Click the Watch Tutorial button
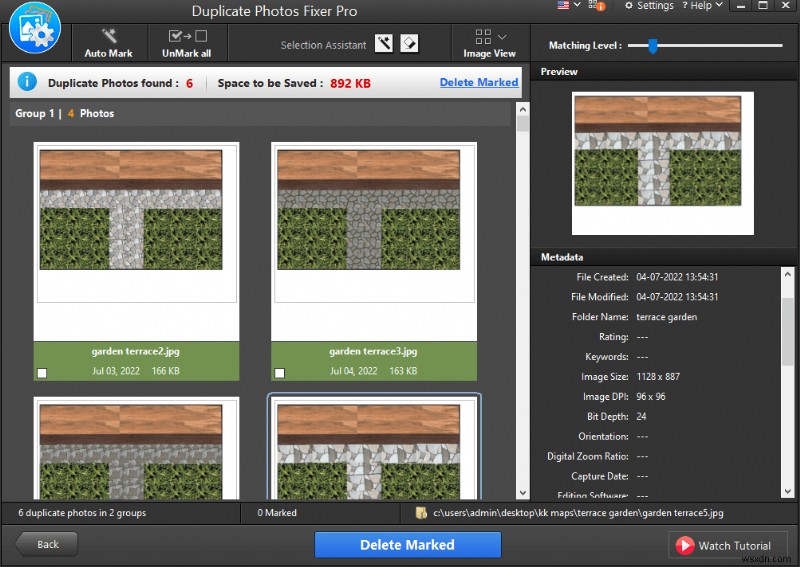 (x=724, y=545)
